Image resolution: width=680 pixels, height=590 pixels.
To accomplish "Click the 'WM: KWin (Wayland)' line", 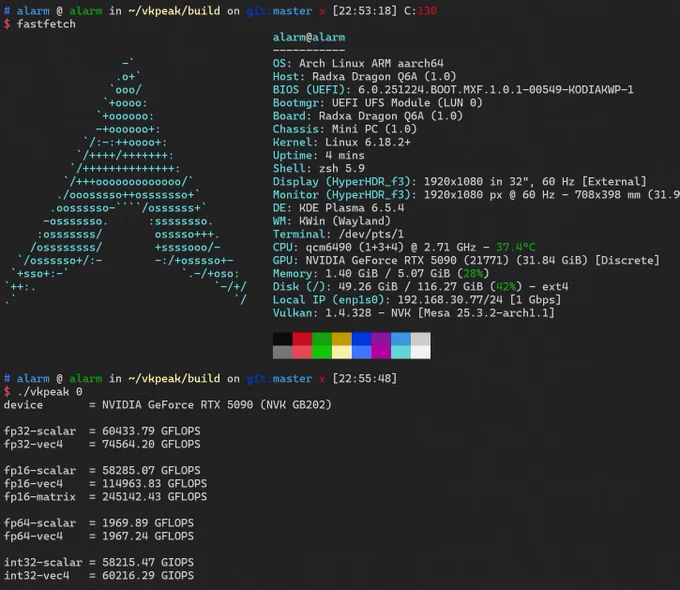I will (x=332, y=221).
